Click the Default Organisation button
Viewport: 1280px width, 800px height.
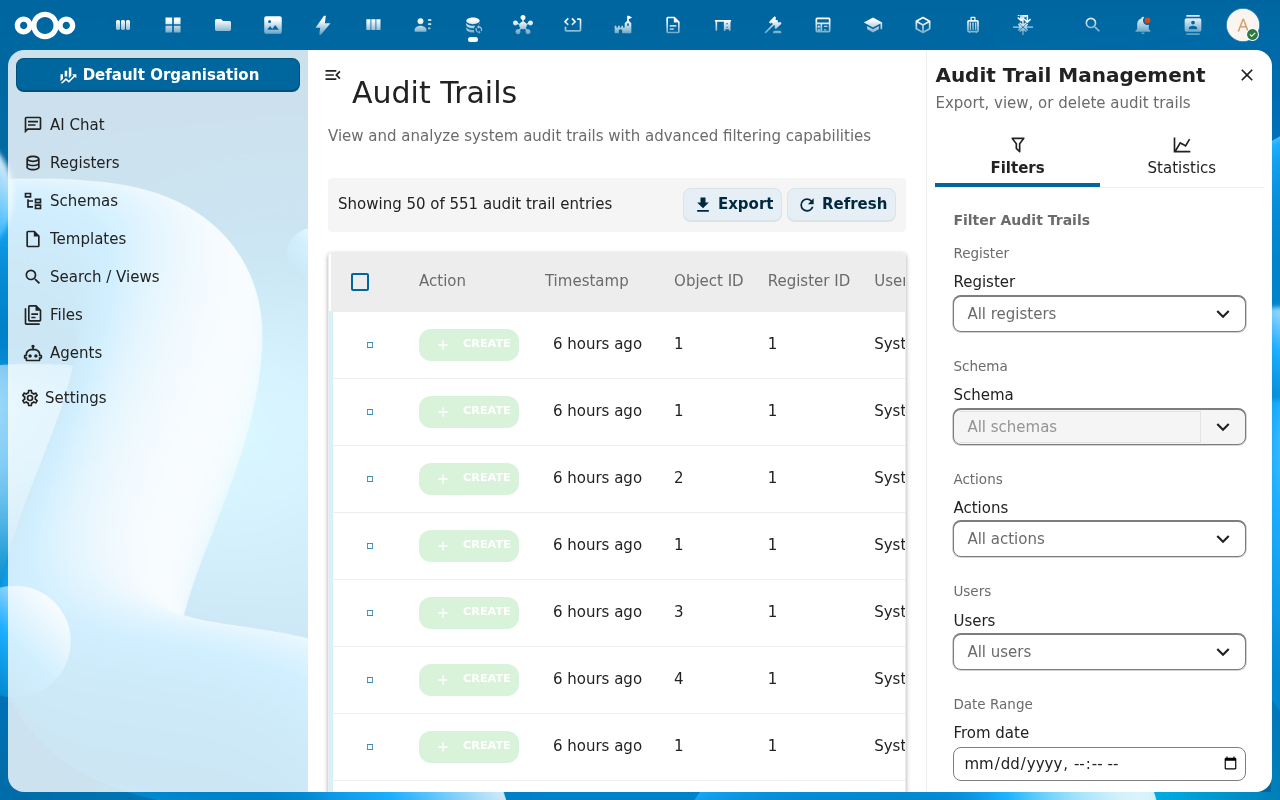point(158,75)
